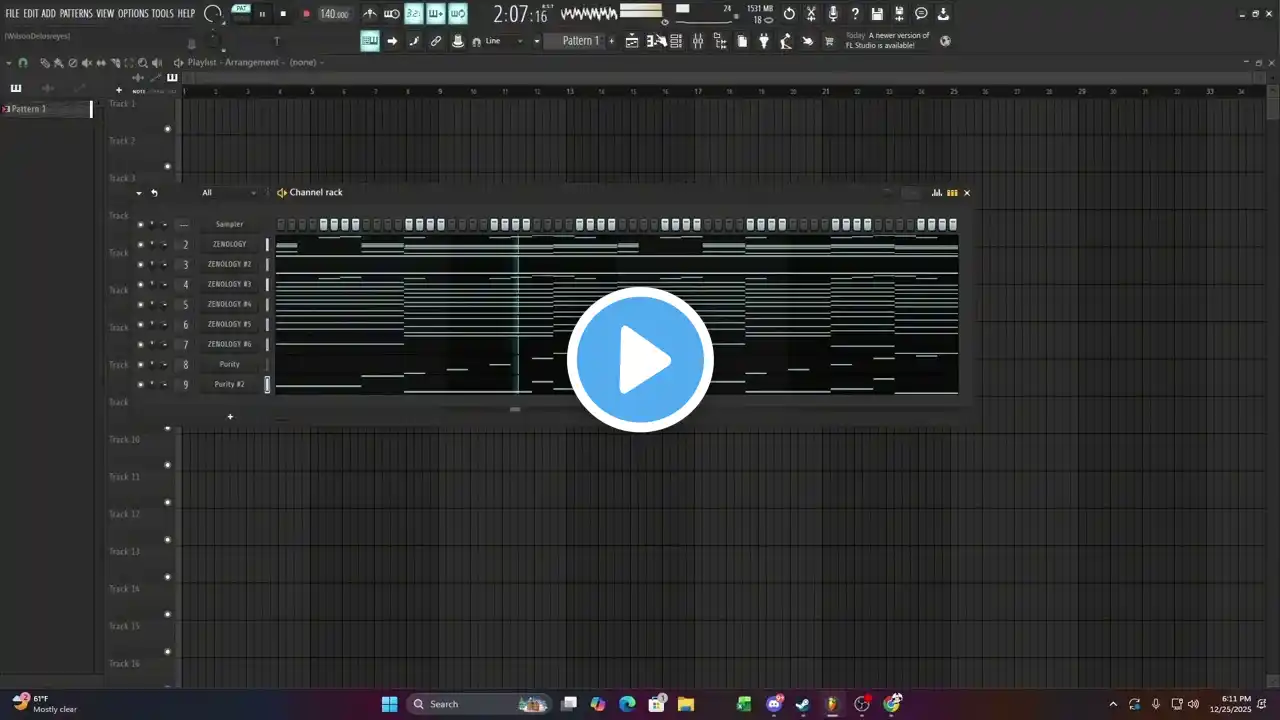Viewport: 1280px width, 720px height.
Task: Add a new pattern with plus button
Action: (x=612, y=41)
